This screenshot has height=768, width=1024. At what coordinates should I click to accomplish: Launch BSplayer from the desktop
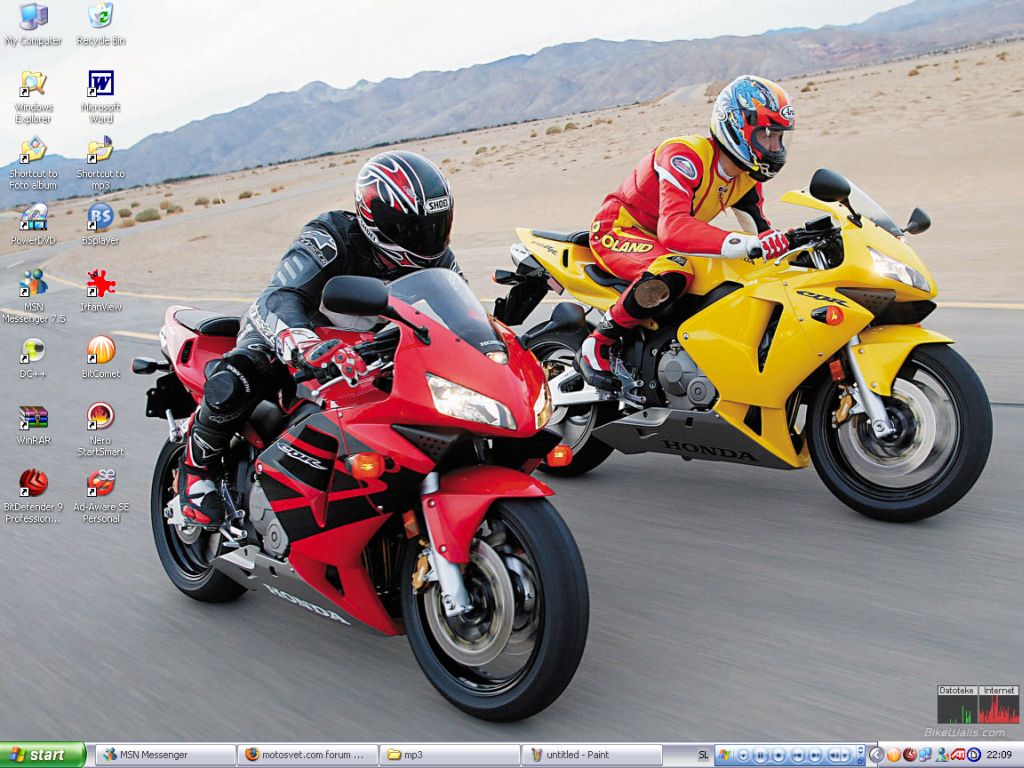click(x=101, y=224)
